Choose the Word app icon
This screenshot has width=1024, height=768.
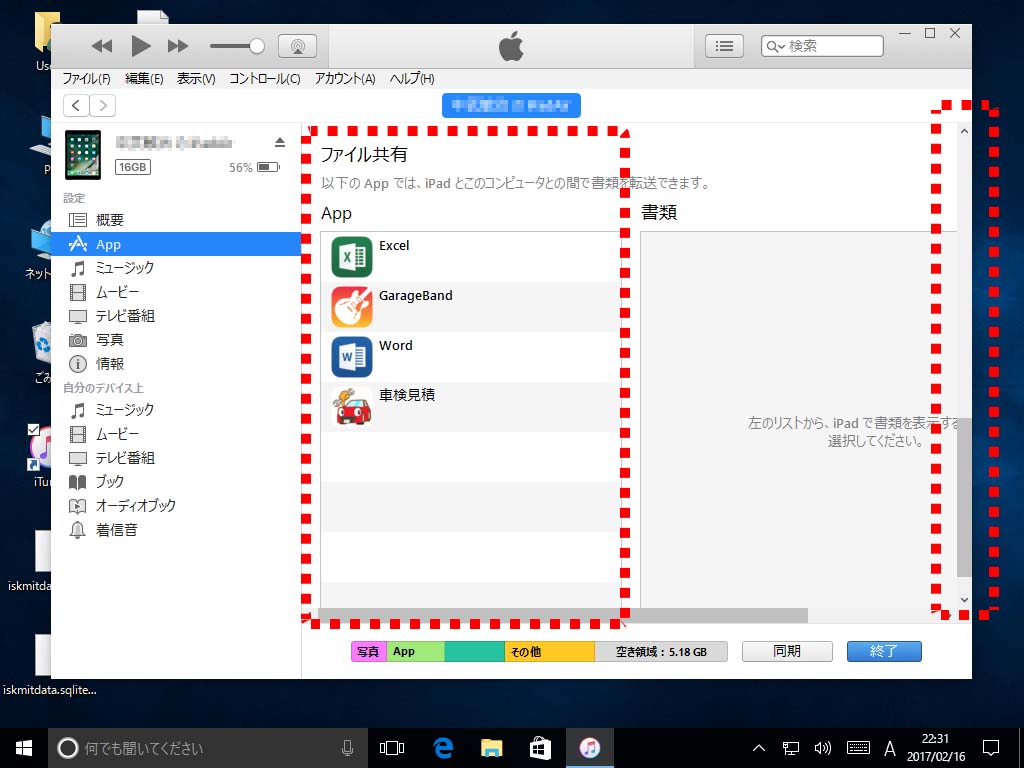pyautogui.click(x=352, y=357)
